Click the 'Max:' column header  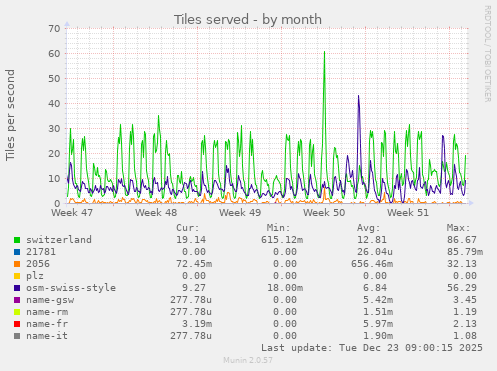click(458, 228)
